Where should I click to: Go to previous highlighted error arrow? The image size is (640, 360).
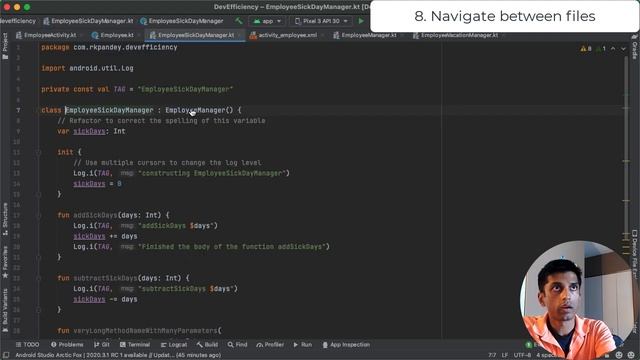pyautogui.click(x=613, y=49)
